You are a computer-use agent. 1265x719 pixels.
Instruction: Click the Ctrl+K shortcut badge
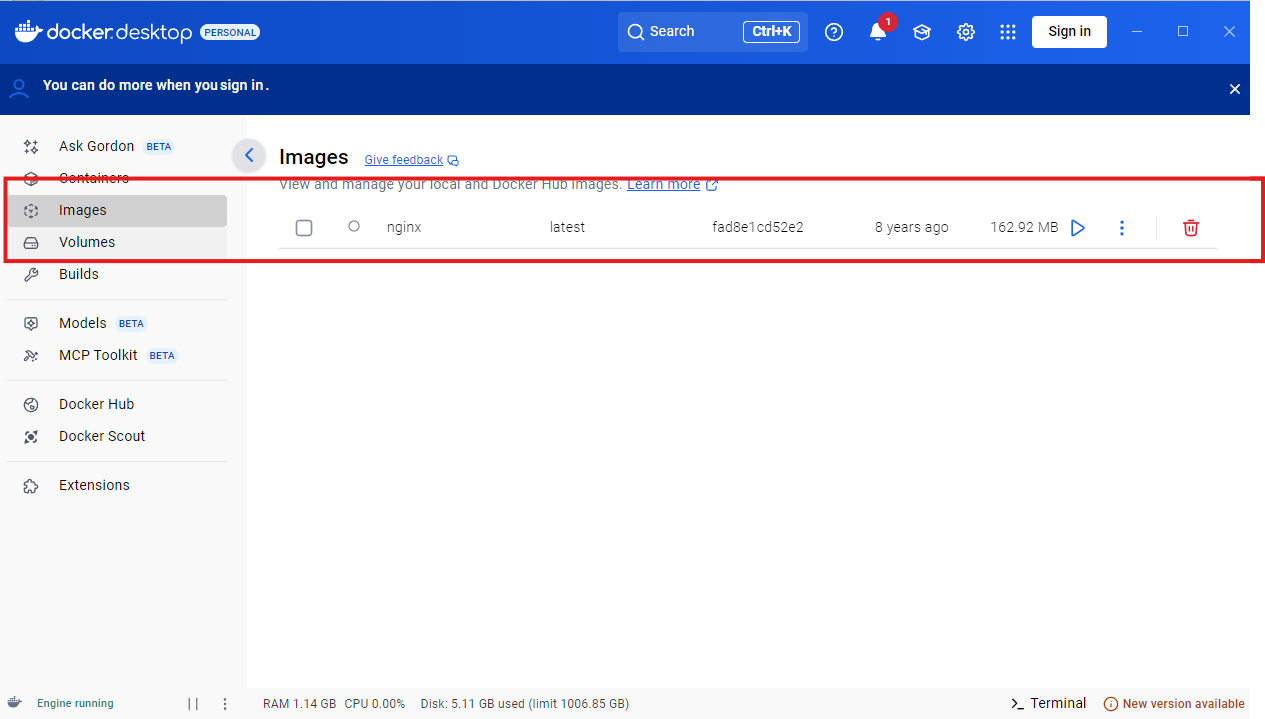tap(771, 32)
